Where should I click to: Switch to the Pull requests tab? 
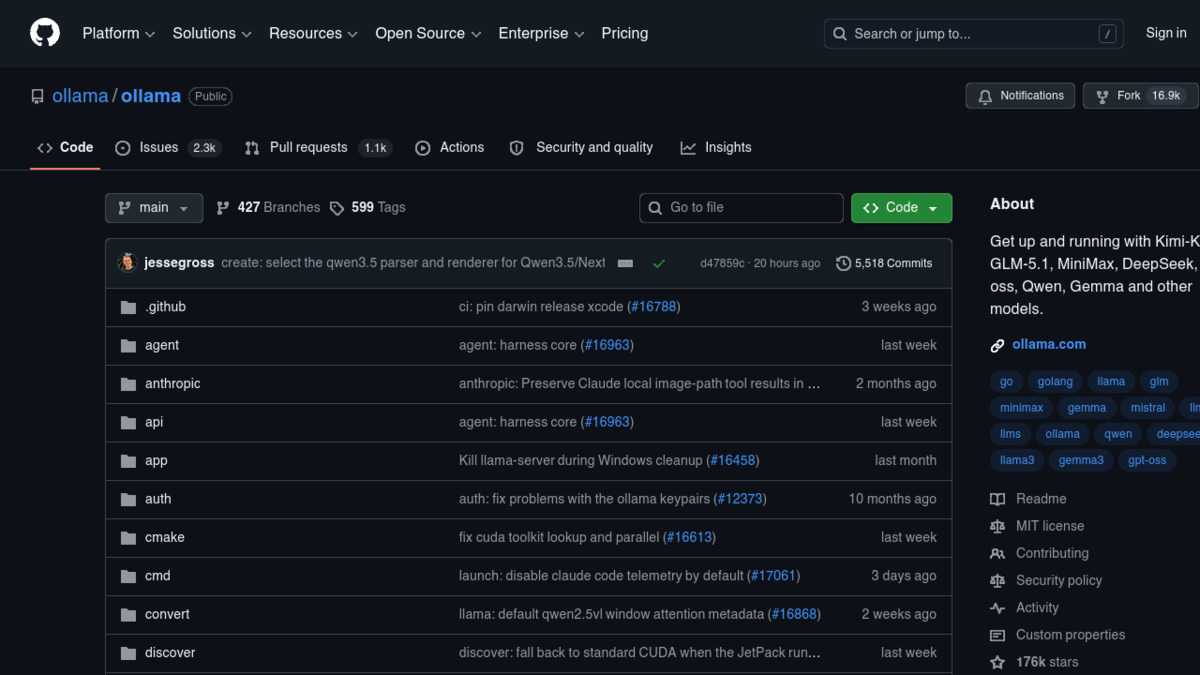click(317, 147)
